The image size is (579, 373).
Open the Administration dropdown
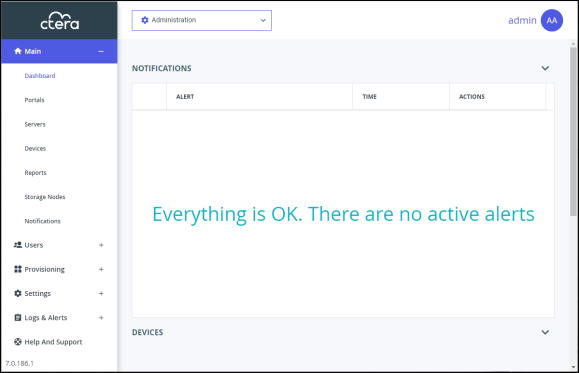[202, 20]
